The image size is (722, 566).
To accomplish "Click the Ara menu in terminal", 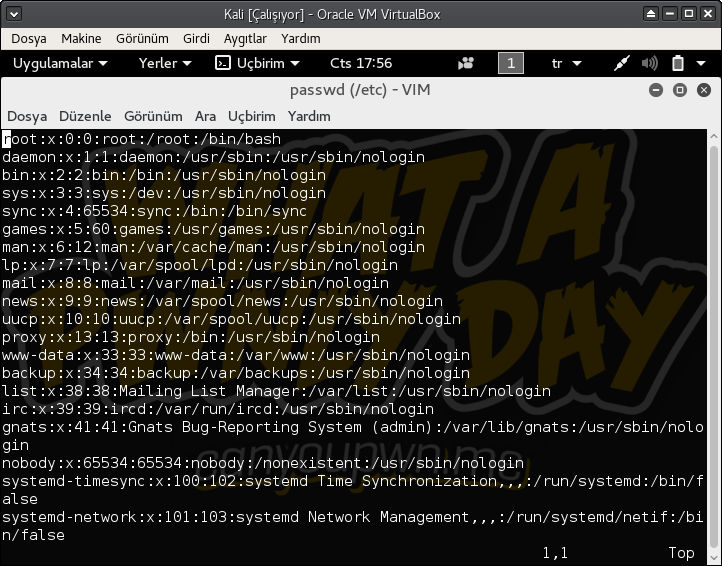I will click(205, 116).
